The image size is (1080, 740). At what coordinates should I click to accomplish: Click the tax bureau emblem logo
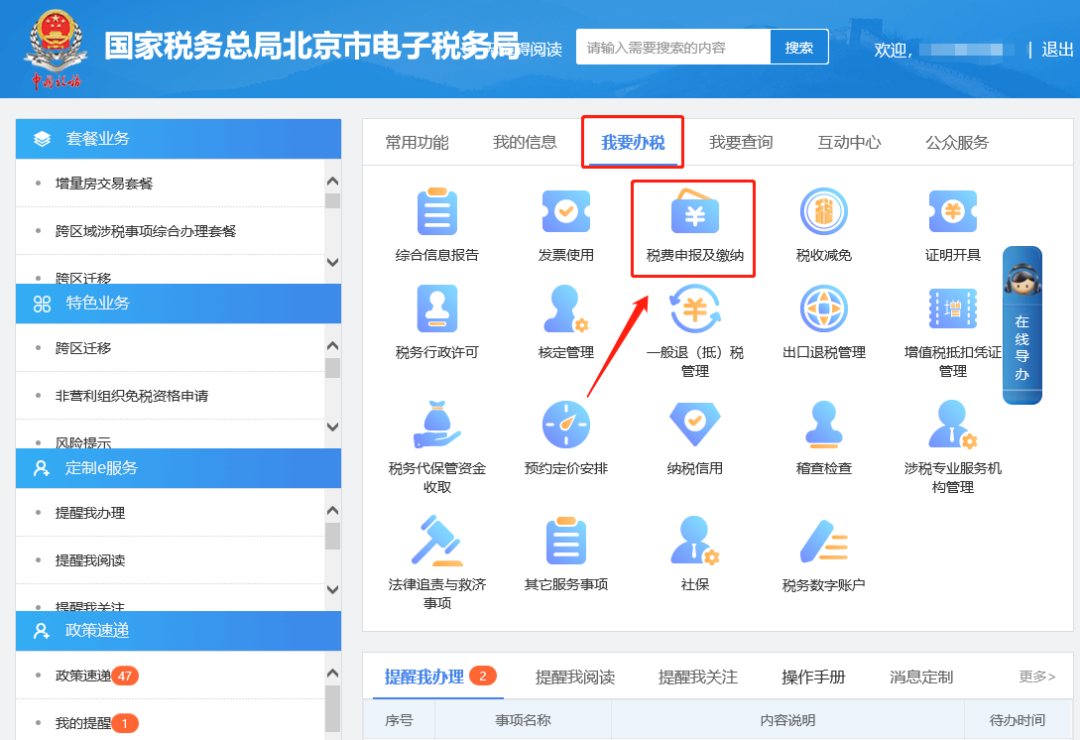[x=56, y=48]
